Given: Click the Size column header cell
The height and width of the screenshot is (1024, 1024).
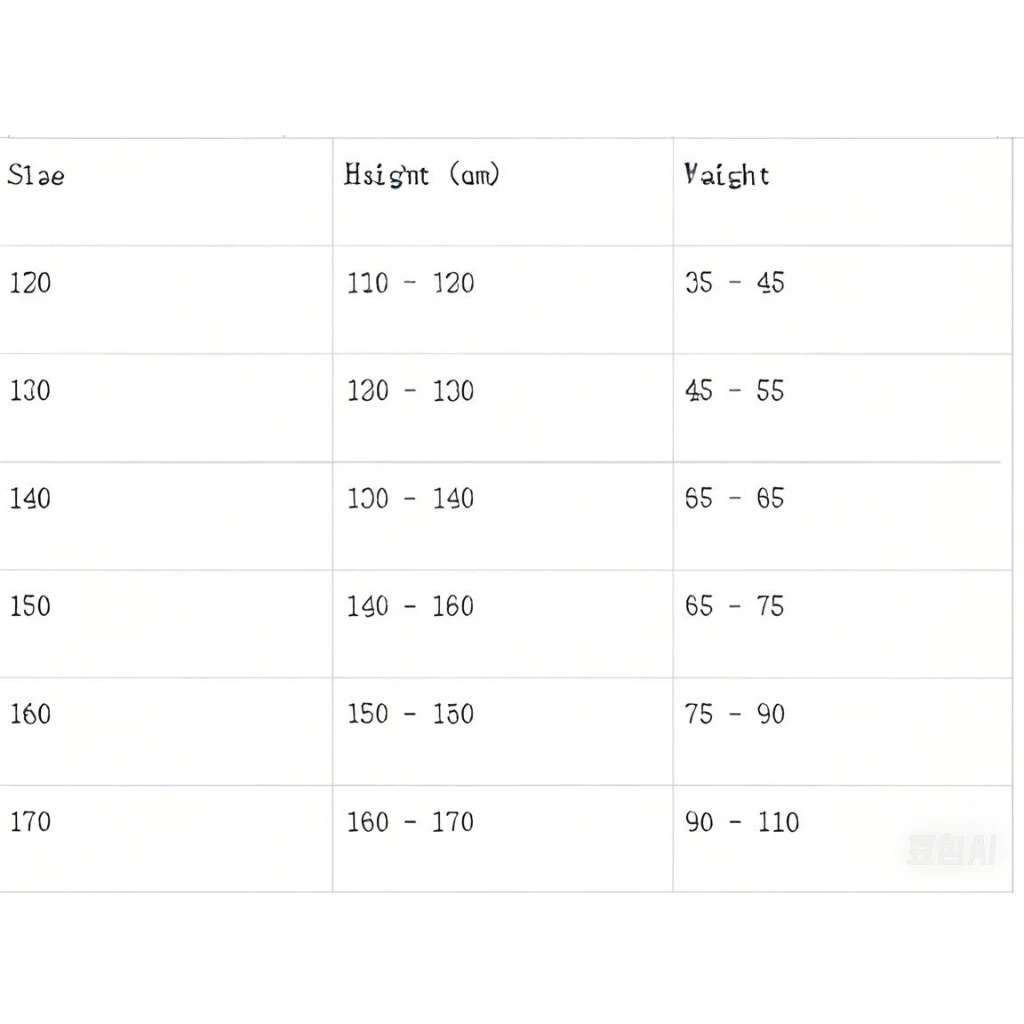Looking at the screenshot, I should tap(166, 192).
